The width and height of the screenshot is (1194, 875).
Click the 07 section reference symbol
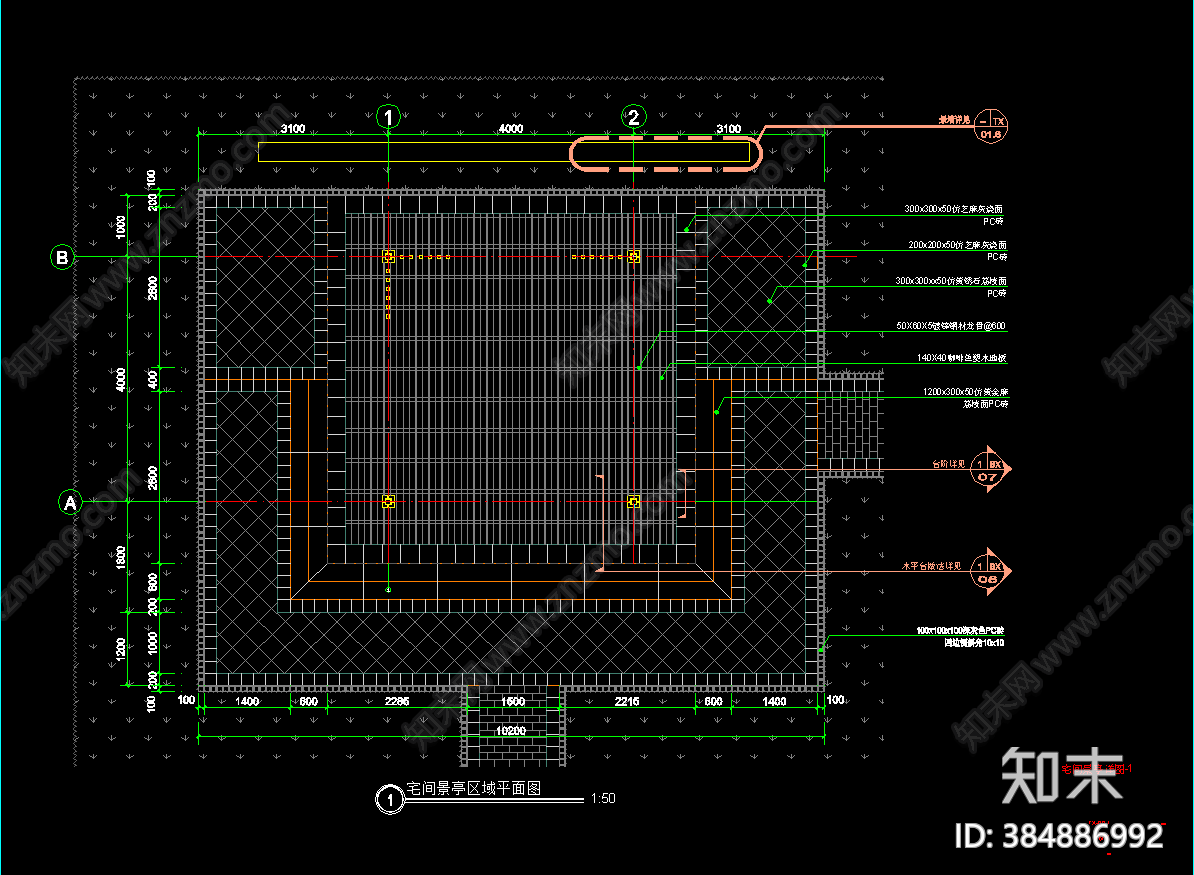tap(990, 470)
